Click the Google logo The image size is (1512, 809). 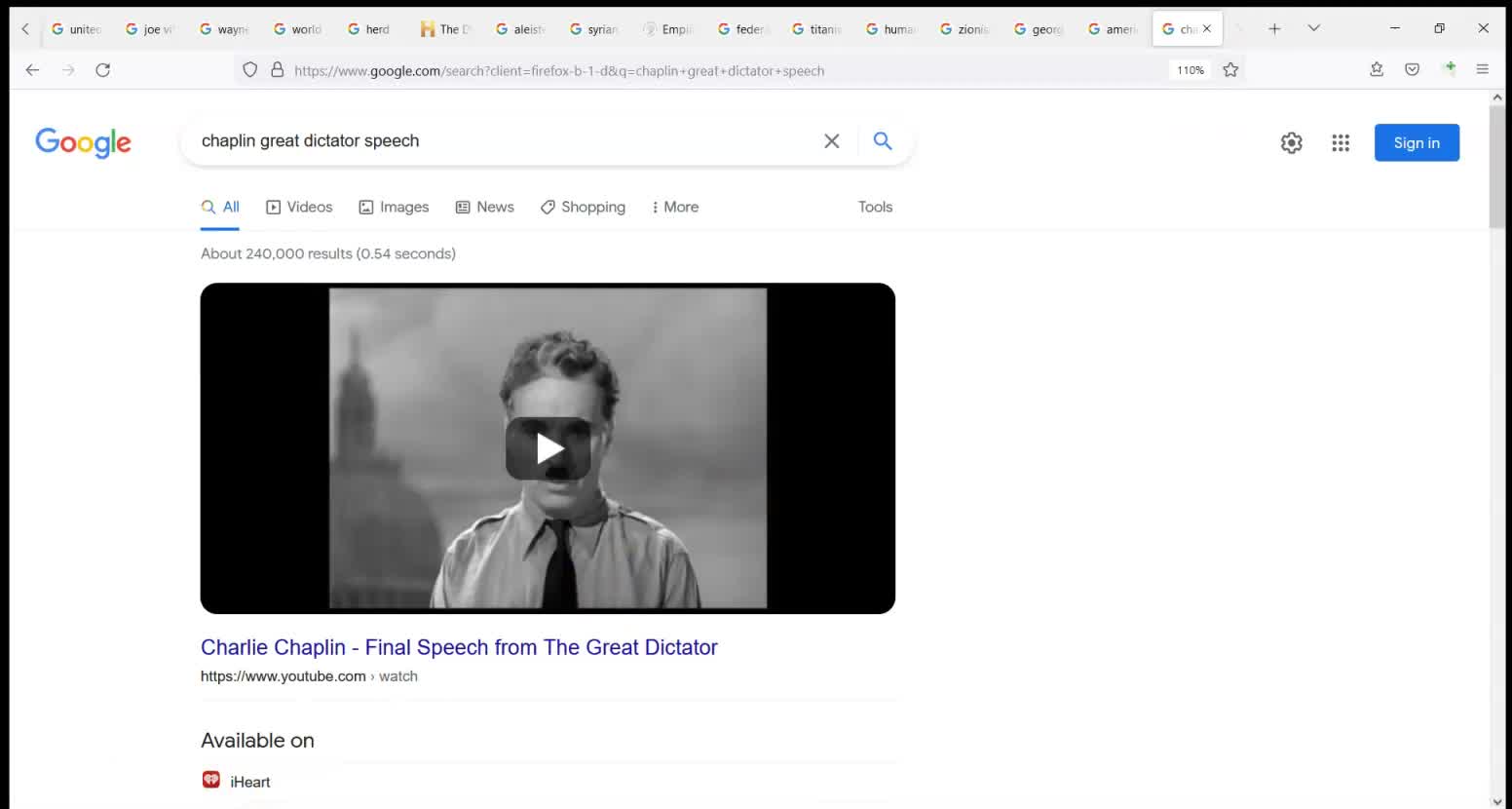(83, 142)
